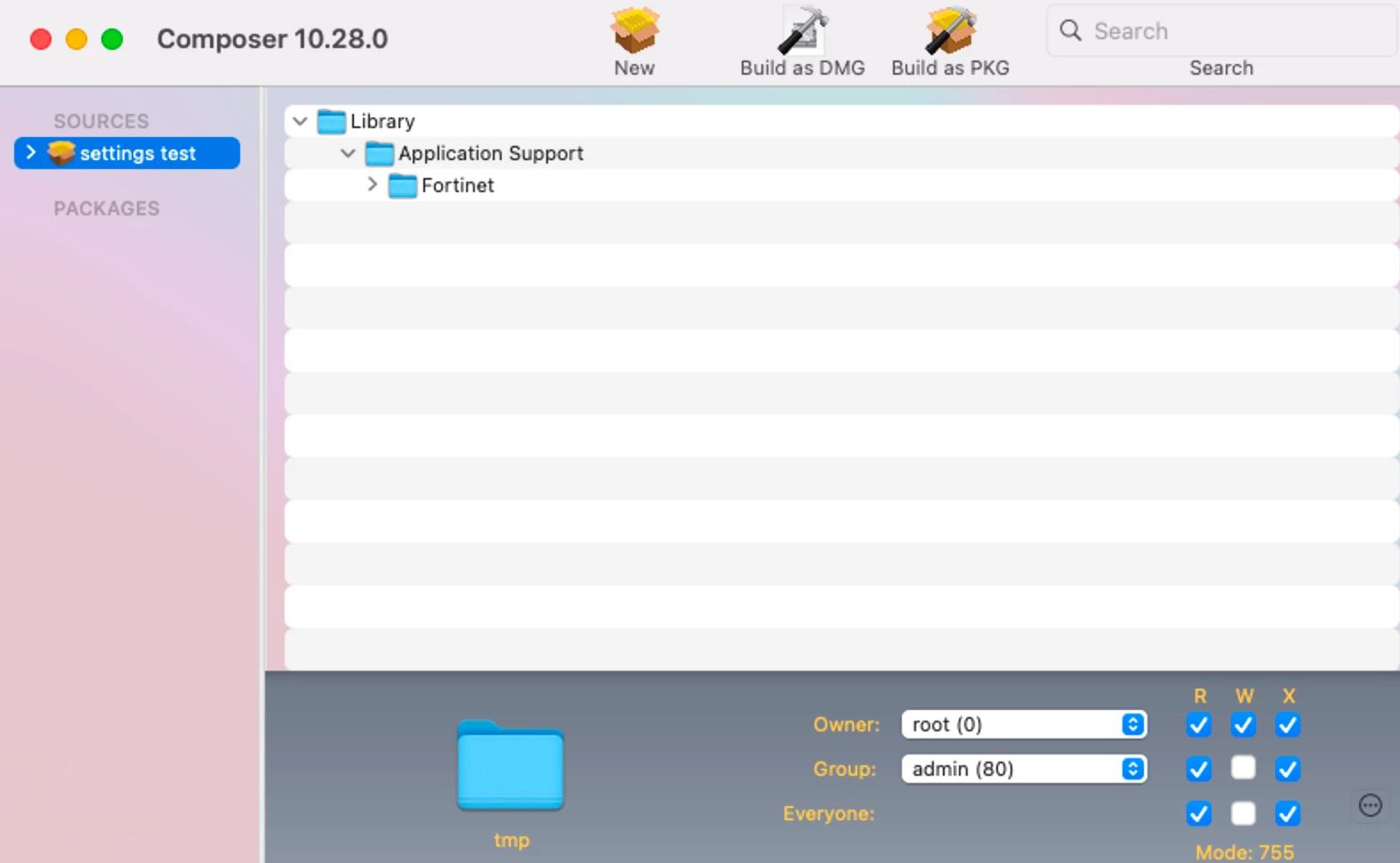
Task: Toggle Owner read permission checkbox
Action: (x=1199, y=725)
